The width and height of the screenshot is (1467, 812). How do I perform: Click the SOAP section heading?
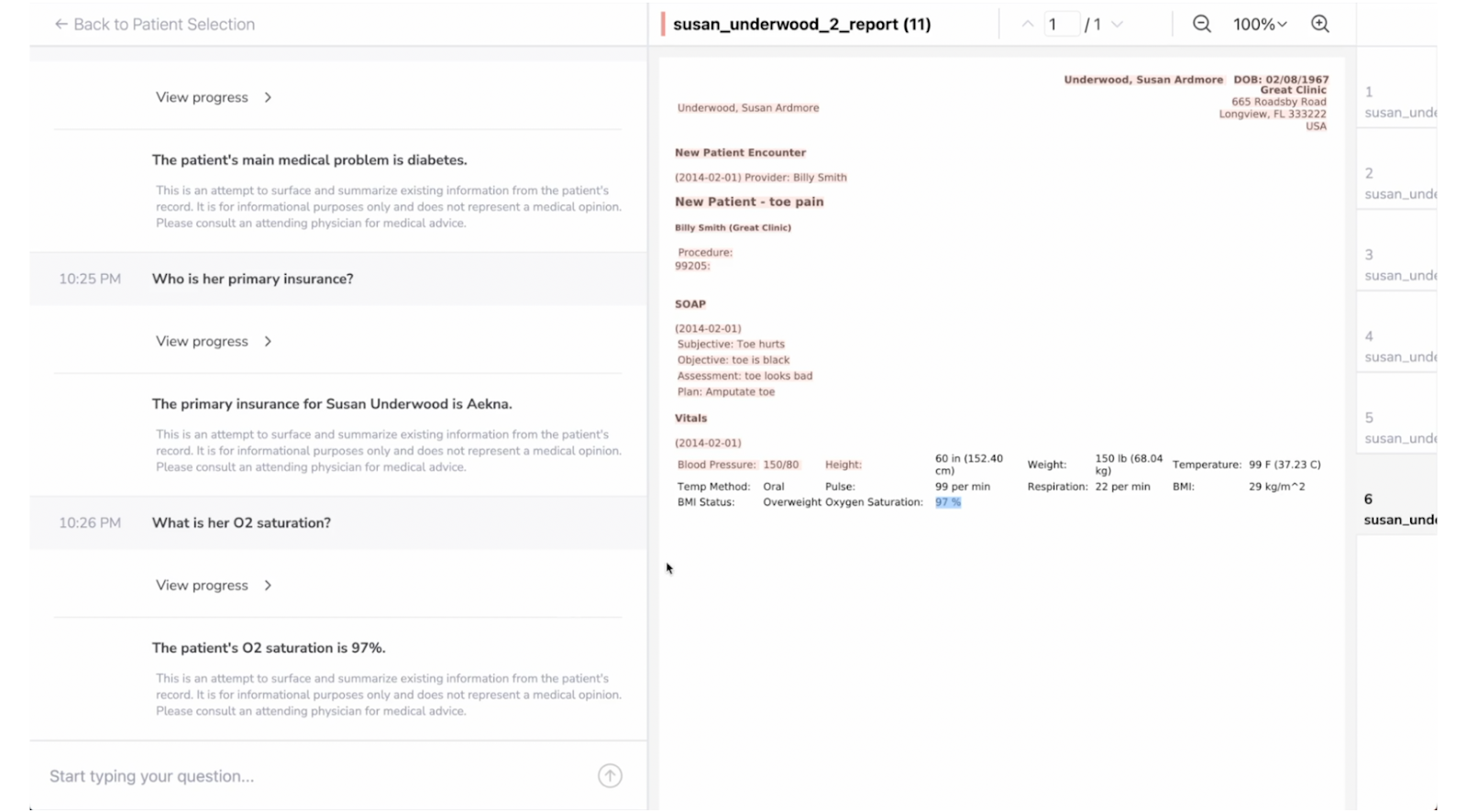(690, 304)
